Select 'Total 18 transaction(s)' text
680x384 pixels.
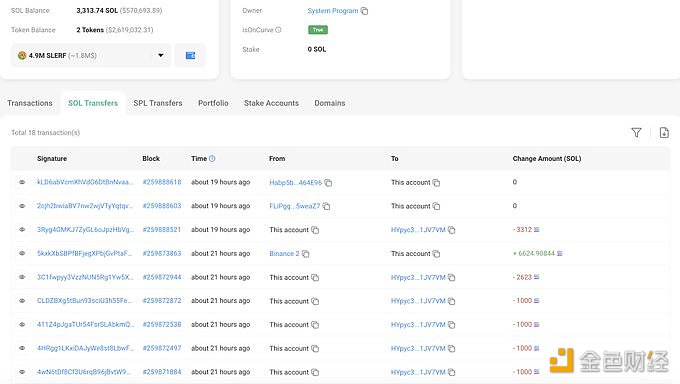46,133
